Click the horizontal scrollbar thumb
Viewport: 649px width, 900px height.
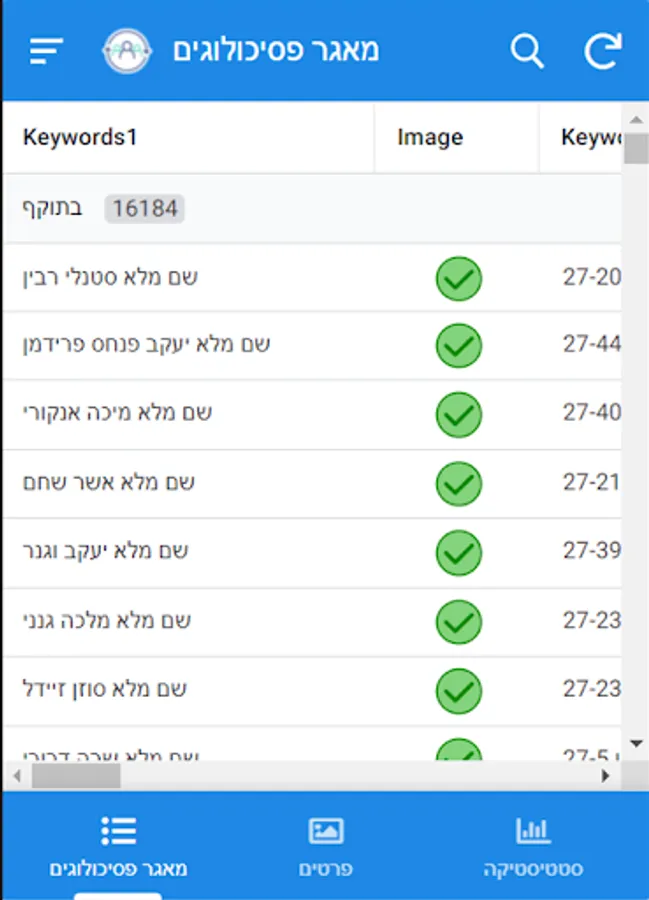pos(76,775)
